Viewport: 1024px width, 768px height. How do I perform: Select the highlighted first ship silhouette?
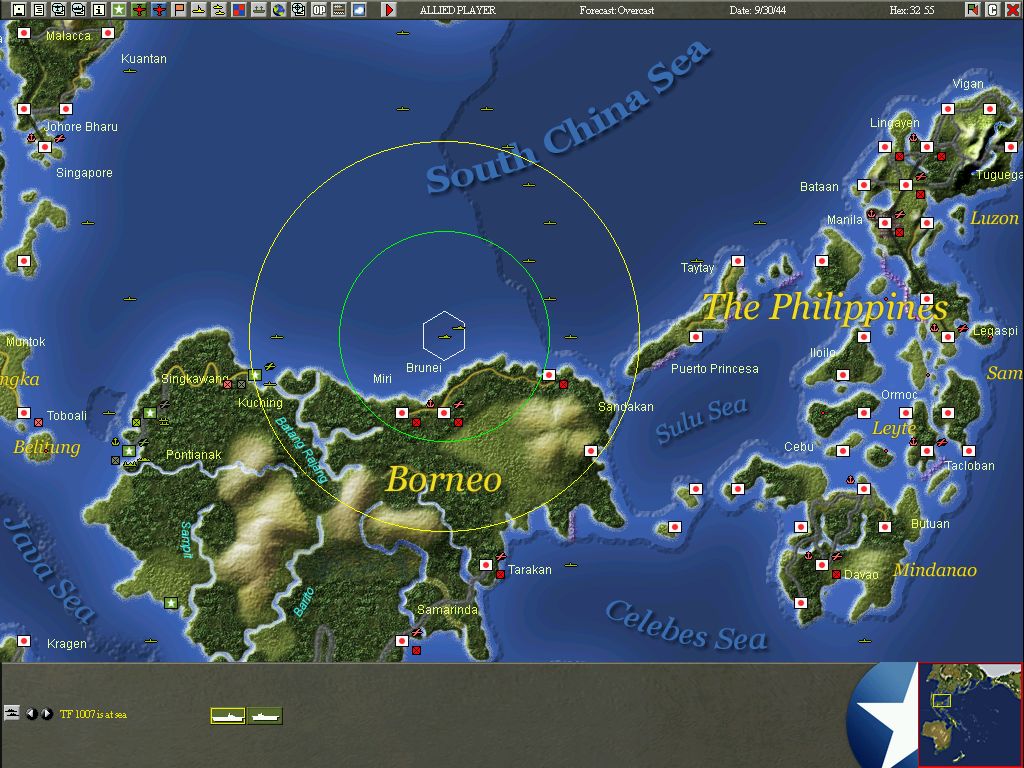pyautogui.click(x=228, y=716)
